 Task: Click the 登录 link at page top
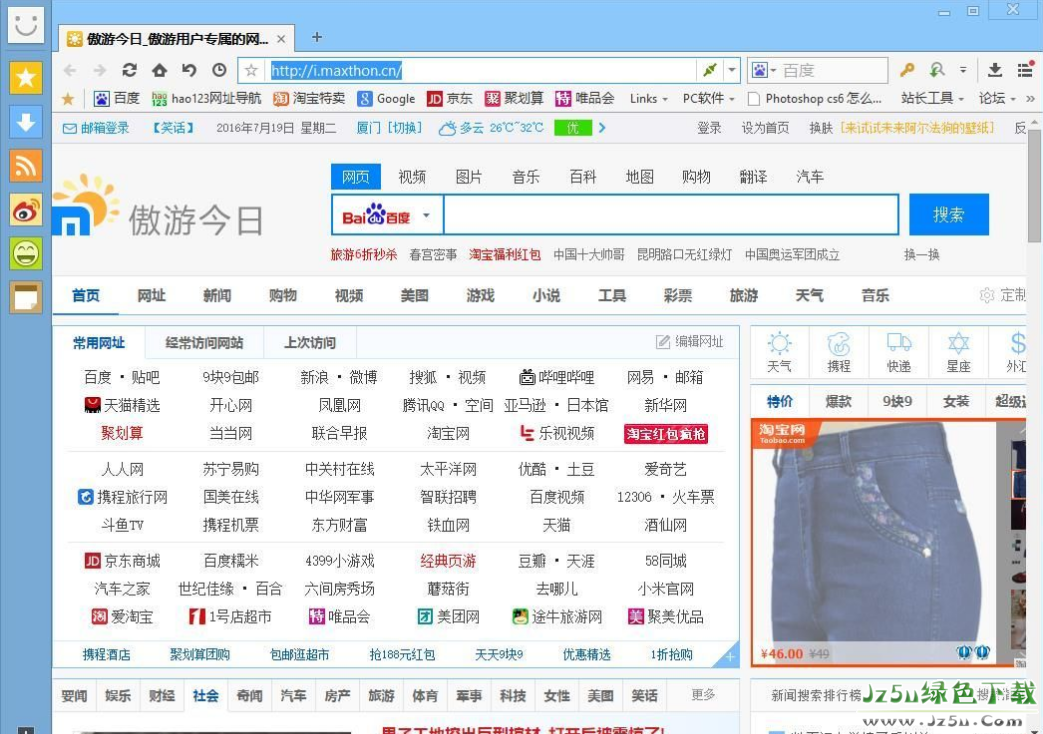point(709,128)
